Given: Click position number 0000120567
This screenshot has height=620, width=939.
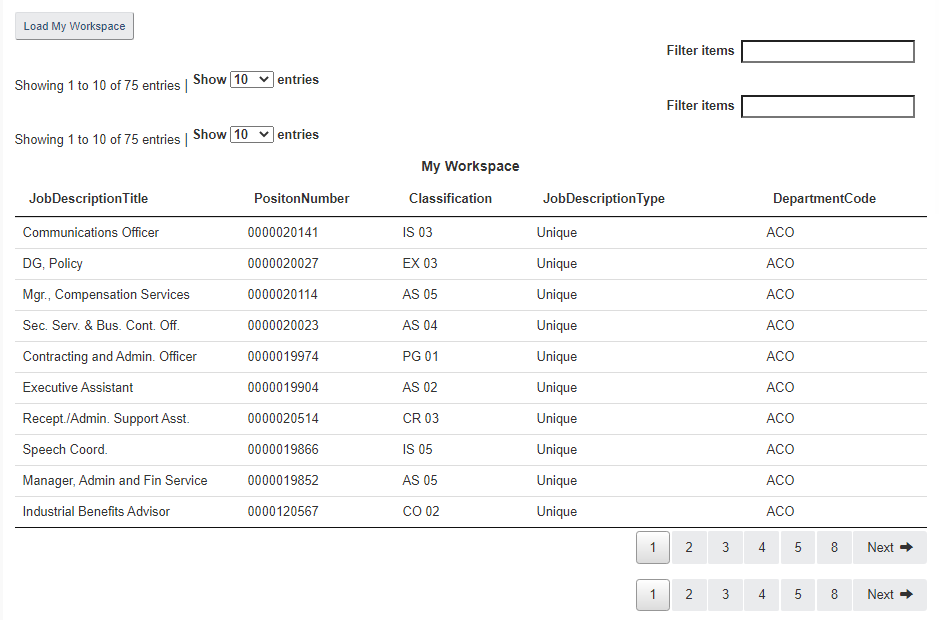Looking at the screenshot, I should 283,512.
